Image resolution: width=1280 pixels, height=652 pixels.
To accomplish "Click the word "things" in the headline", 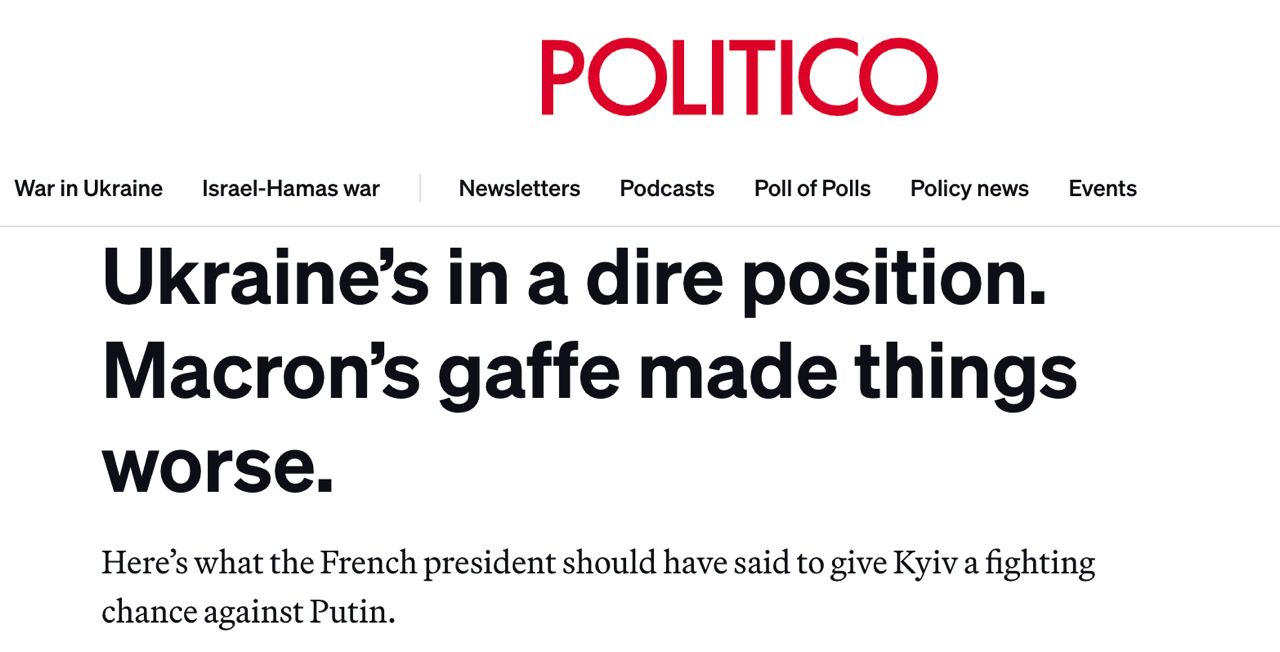I will tap(964, 372).
